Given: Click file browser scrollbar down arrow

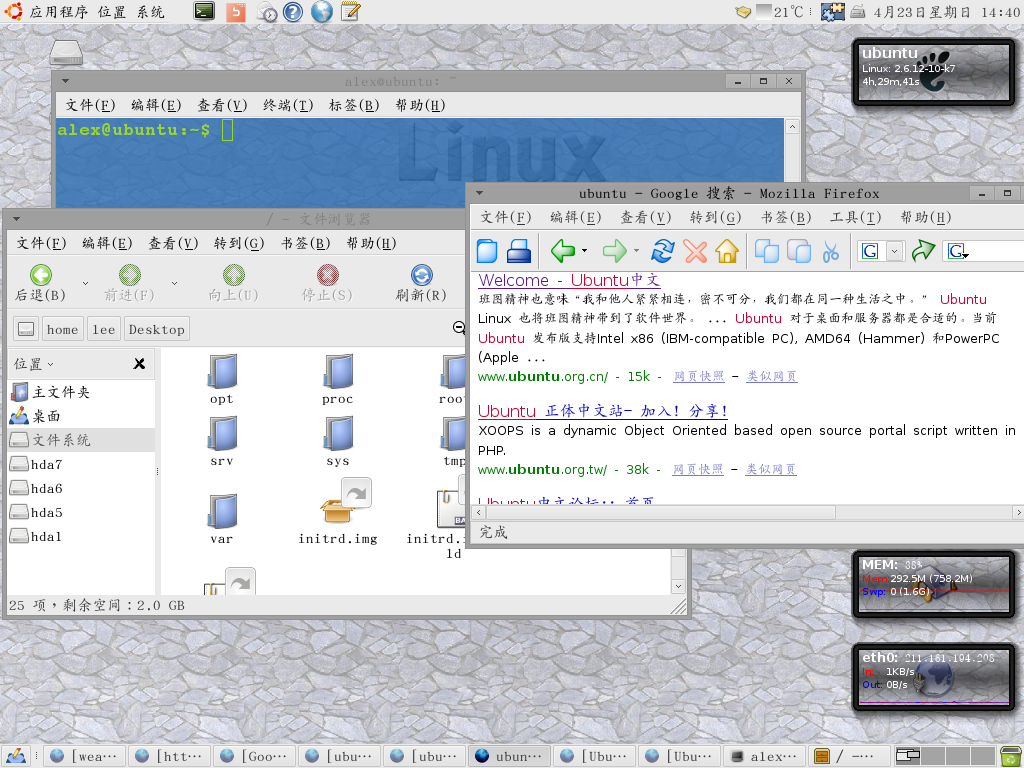Looking at the screenshot, I should click(679, 586).
